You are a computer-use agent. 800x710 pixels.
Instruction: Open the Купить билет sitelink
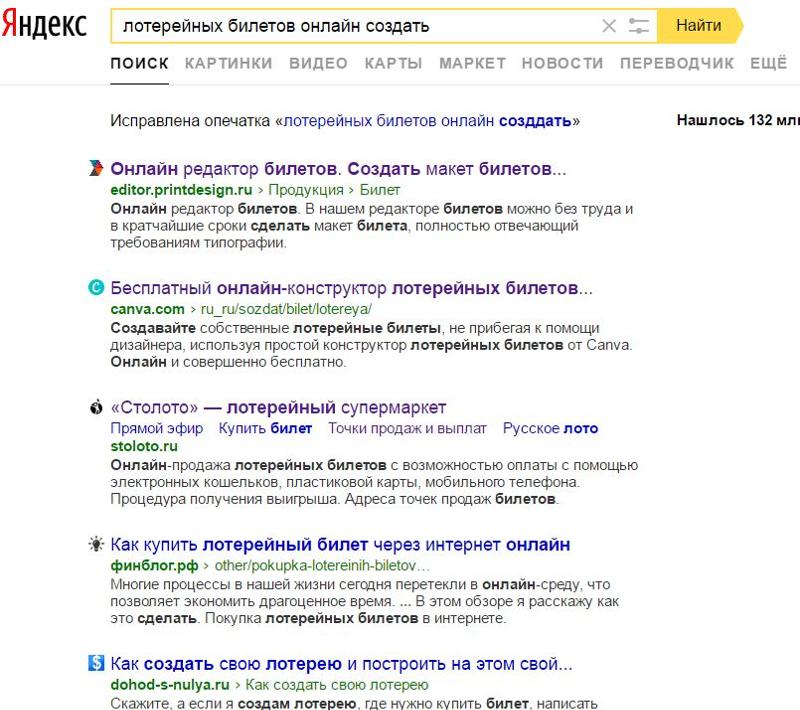pyautogui.click(x=265, y=428)
